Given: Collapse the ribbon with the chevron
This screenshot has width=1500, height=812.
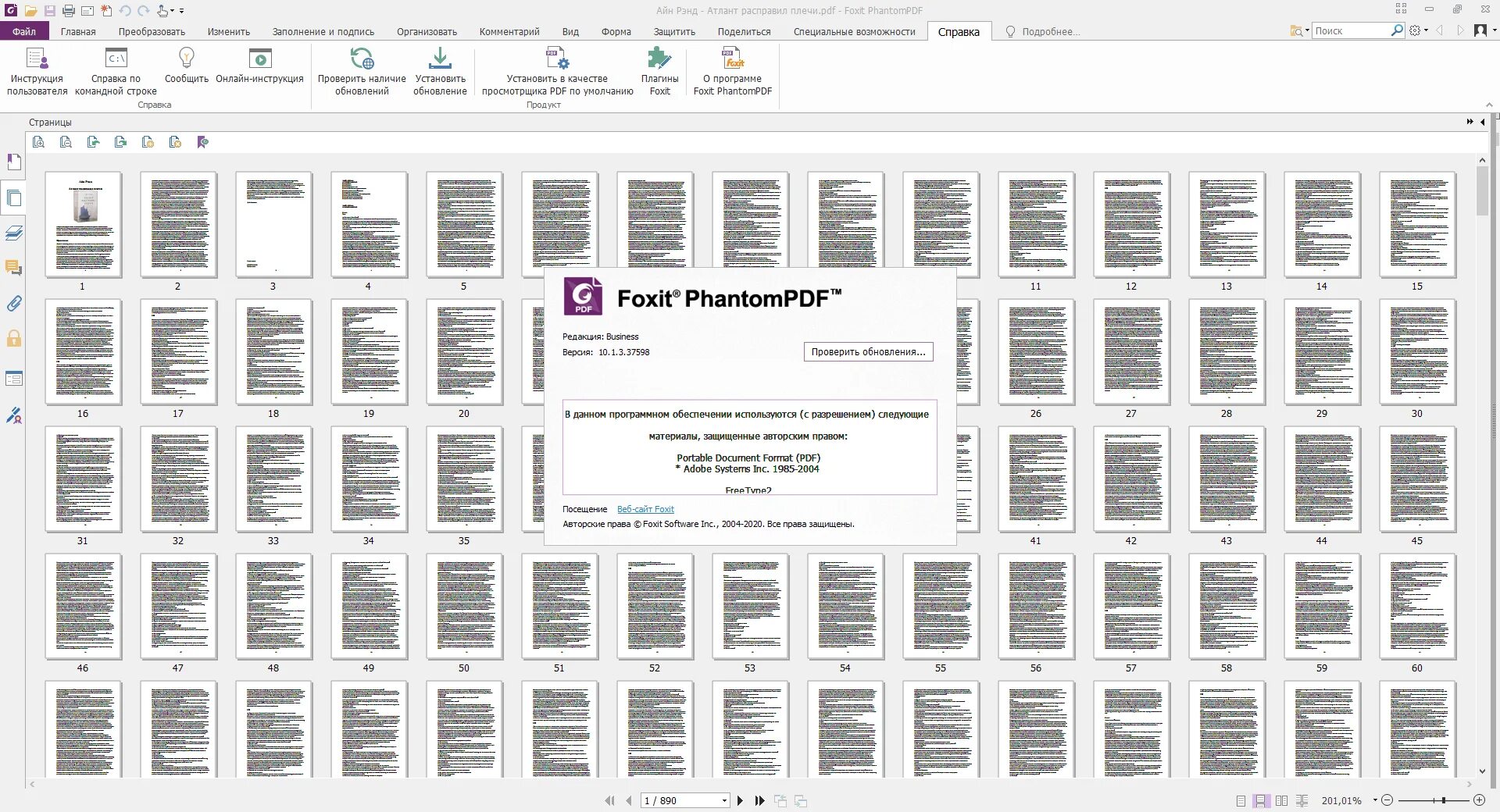Looking at the screenshot, I should [x=1489, y=105].
